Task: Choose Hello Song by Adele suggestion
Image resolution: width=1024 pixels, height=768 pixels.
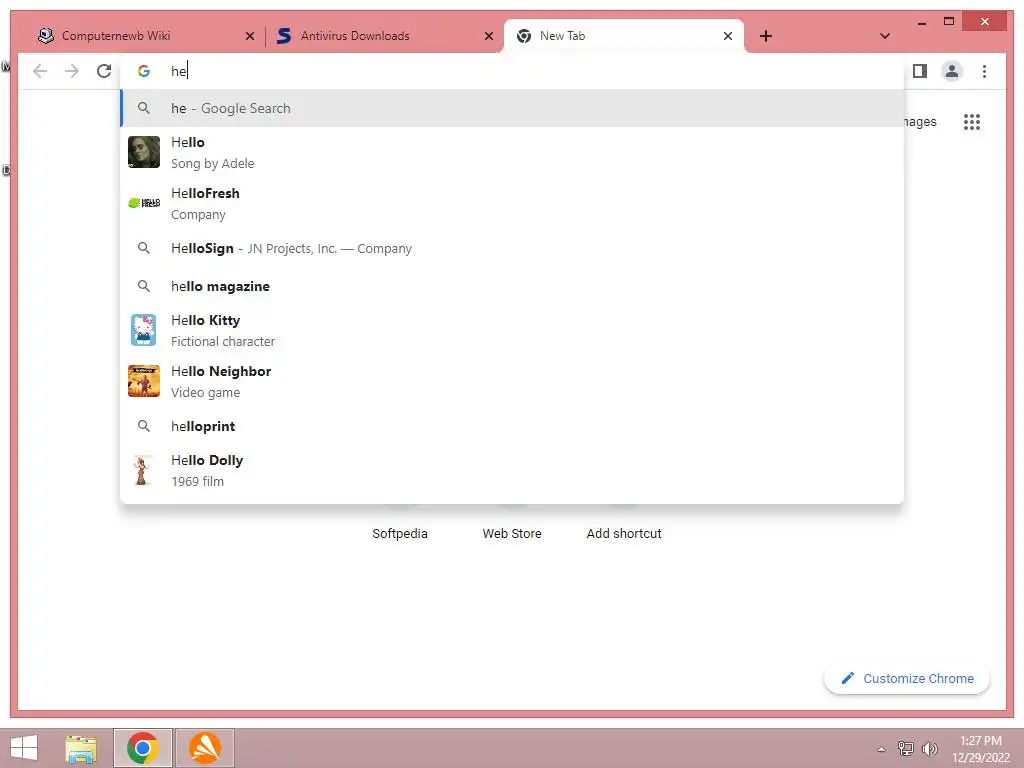Action: [513, 152]
